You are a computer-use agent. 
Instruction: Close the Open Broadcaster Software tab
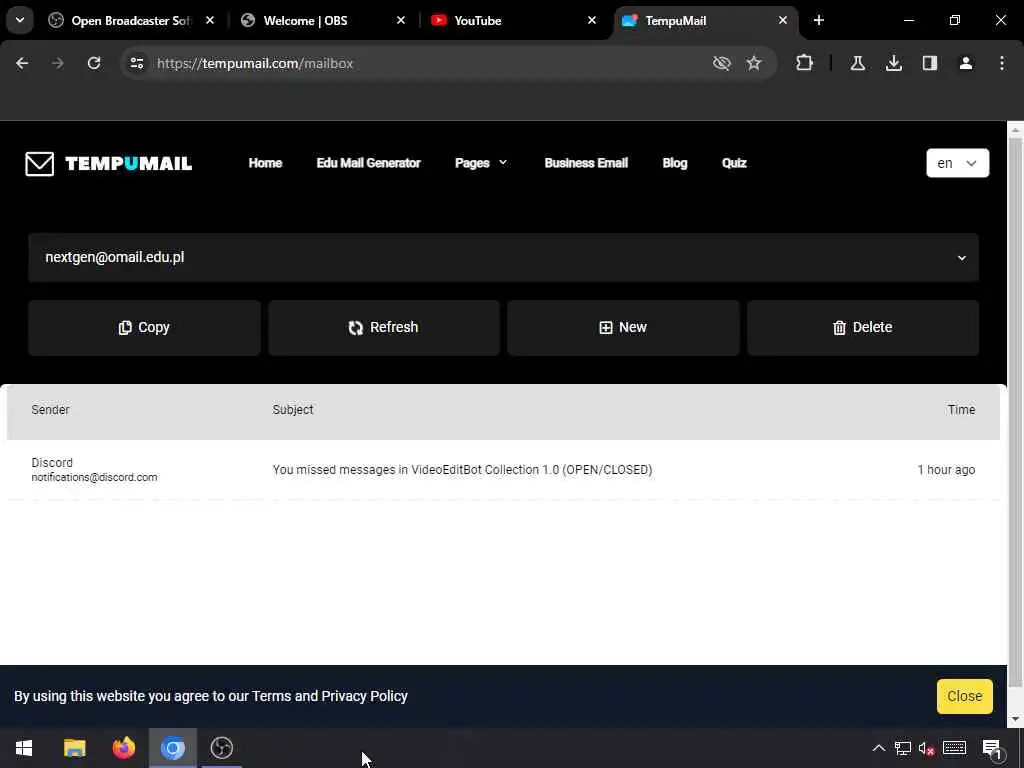(210, 20)
